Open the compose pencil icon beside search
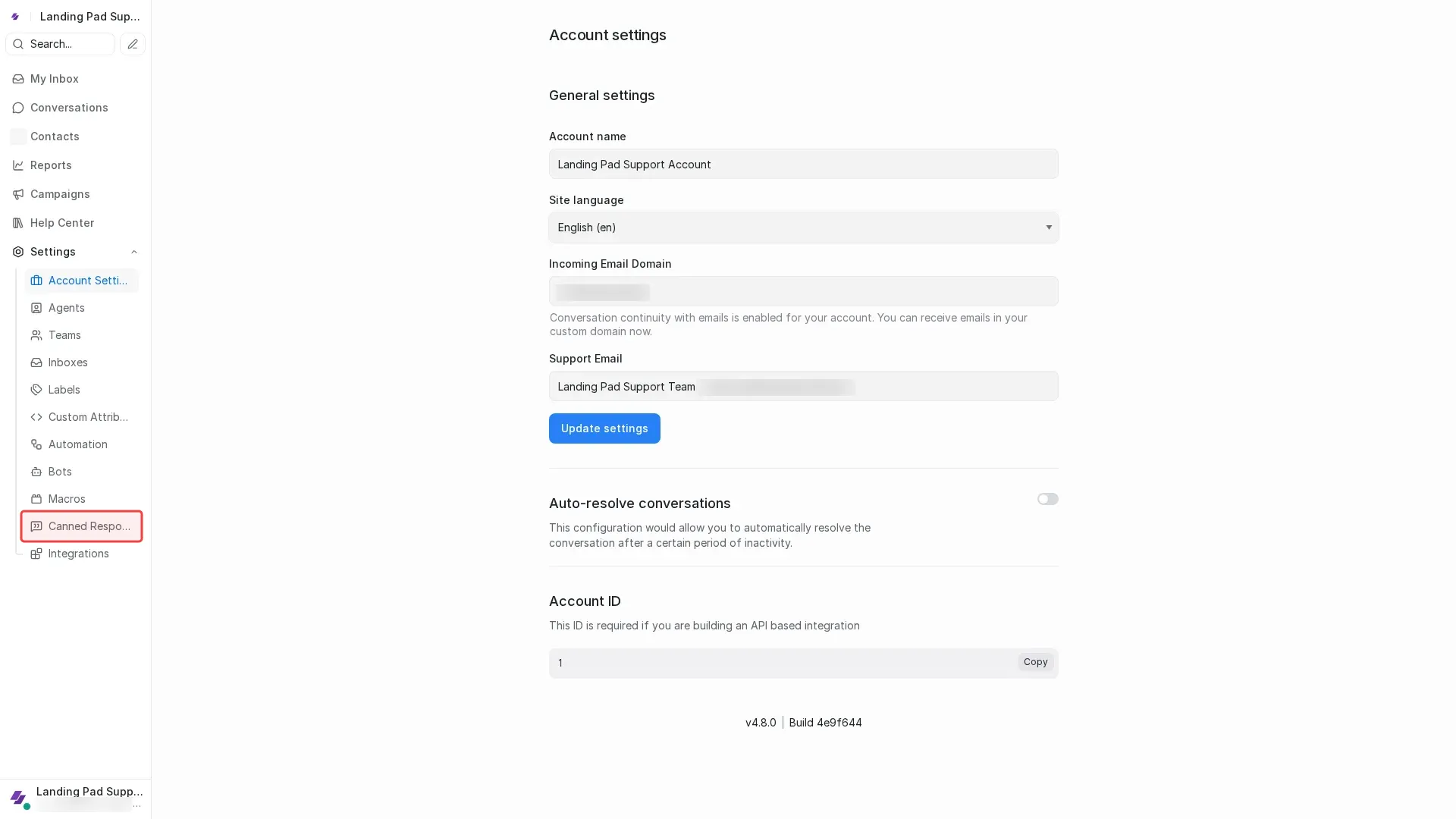1456x819 pixels. 133,44
